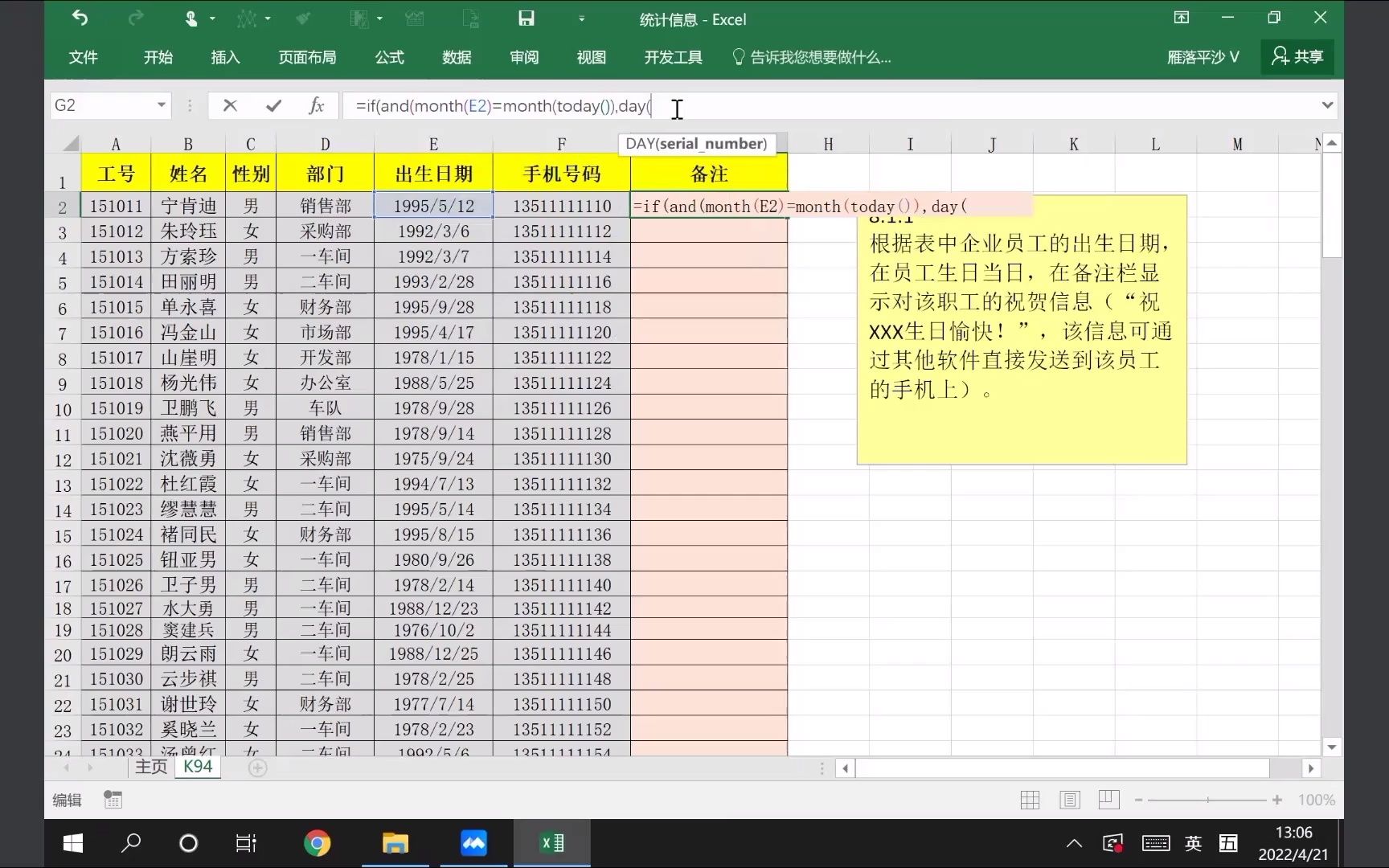Switch to the 页面布局 ribbon tab
Viewport: 1389px width, 868px height.
pyautogui.click(x=308, y=57)
